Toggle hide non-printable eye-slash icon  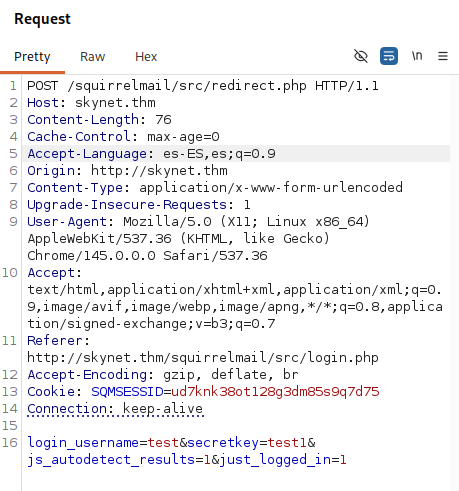click(361, 56)
